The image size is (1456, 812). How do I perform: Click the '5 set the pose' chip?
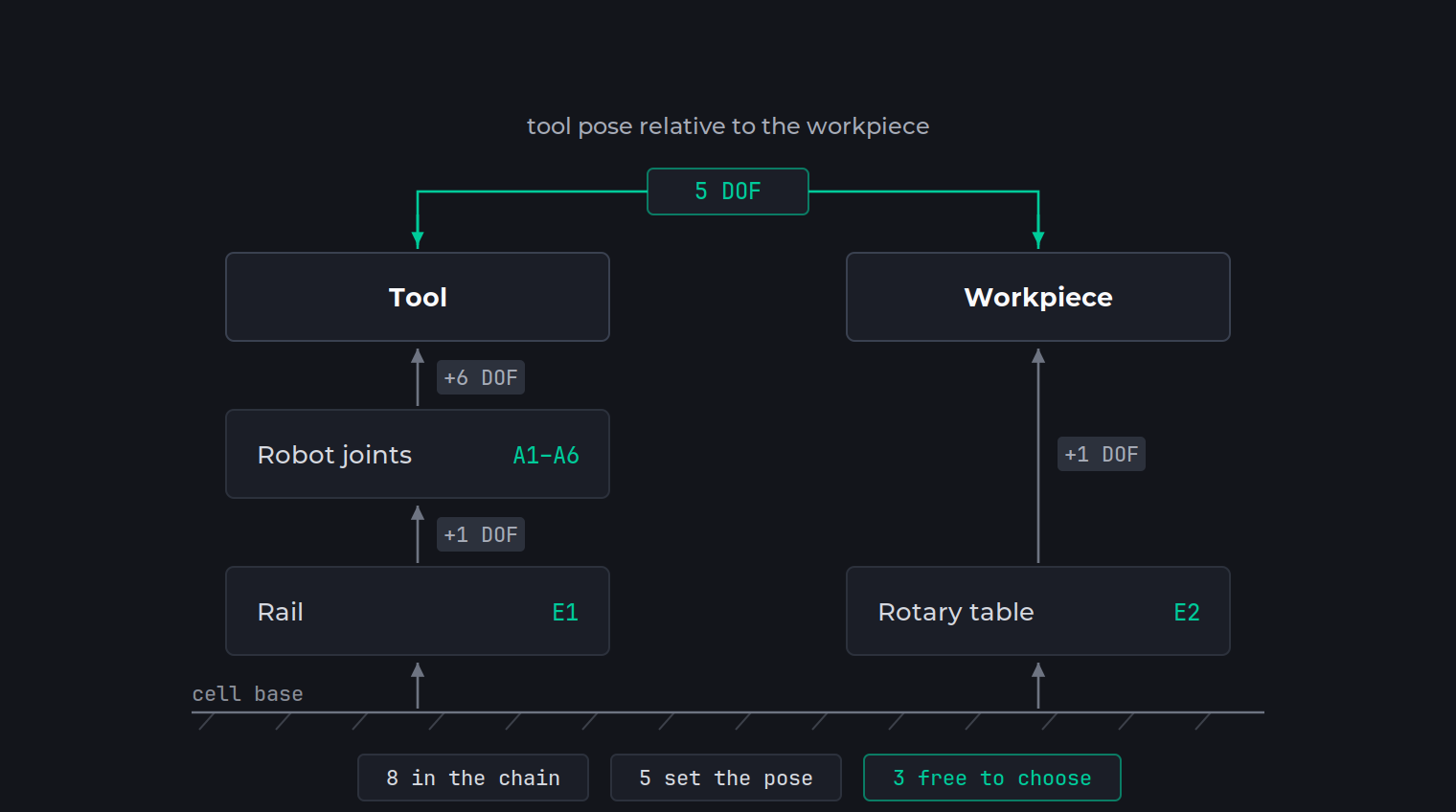point(726,778)
